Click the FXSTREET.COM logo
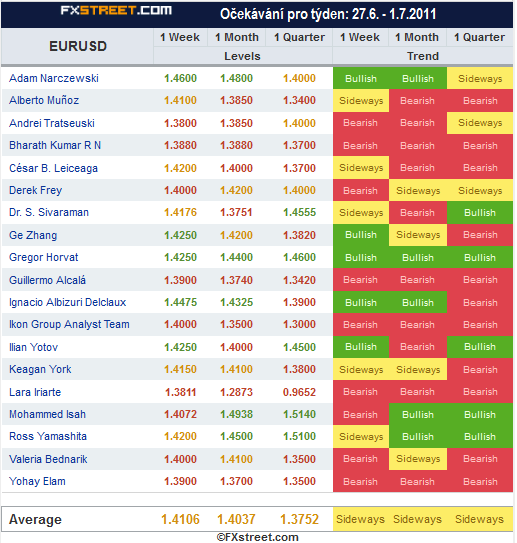The height and width of the screenshot is (543, 517). tap(116, 10)
